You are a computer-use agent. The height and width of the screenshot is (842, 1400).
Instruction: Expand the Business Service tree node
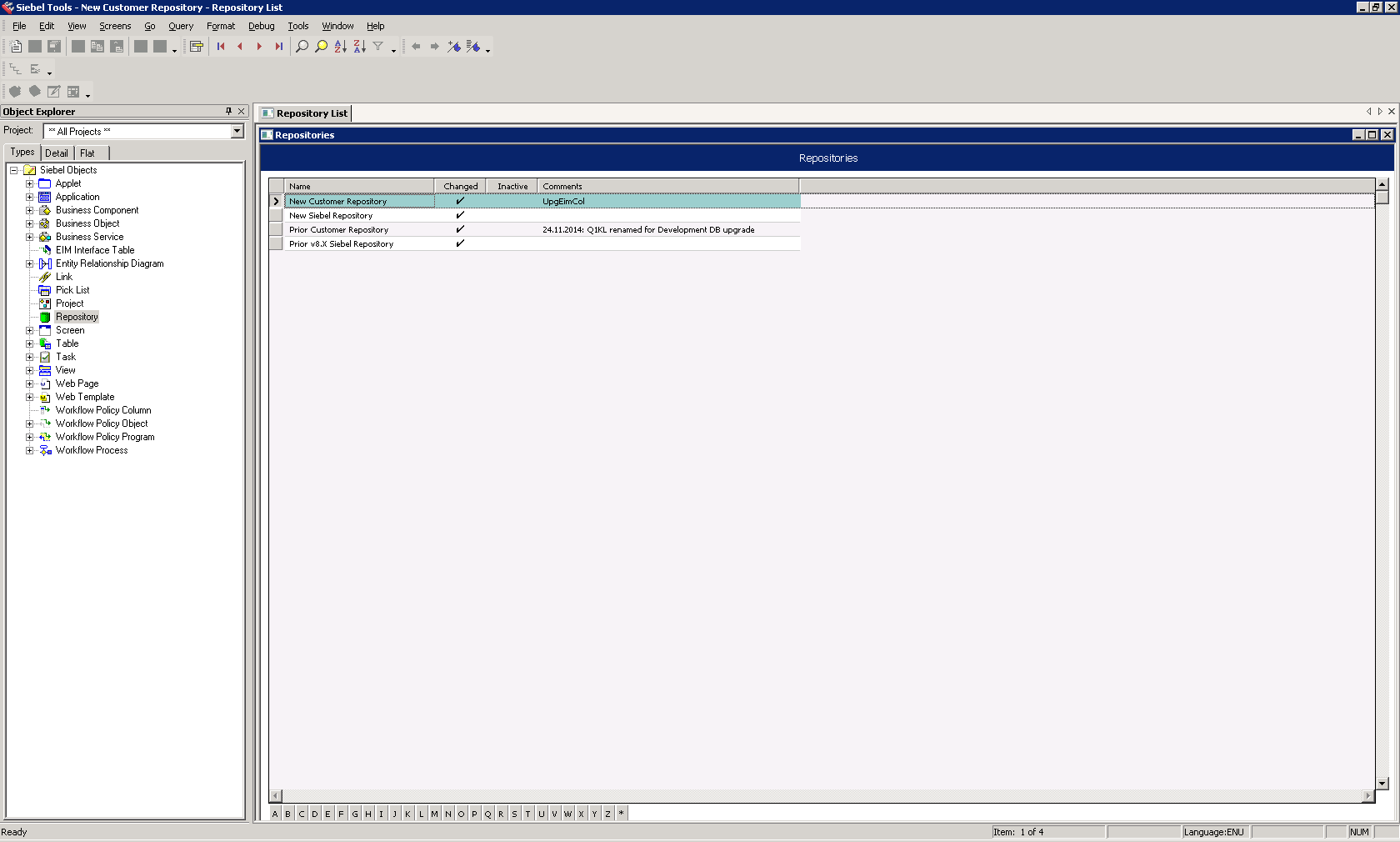[x=29, y=237]
